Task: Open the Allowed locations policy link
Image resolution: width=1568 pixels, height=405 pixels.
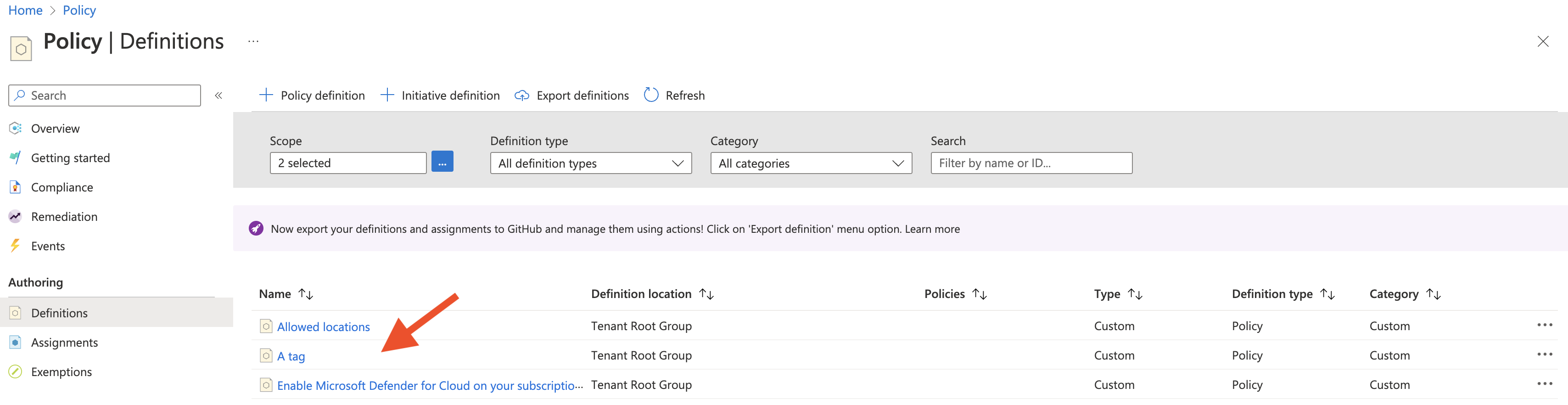Action: pyautogui.click(x=323, y=327)
